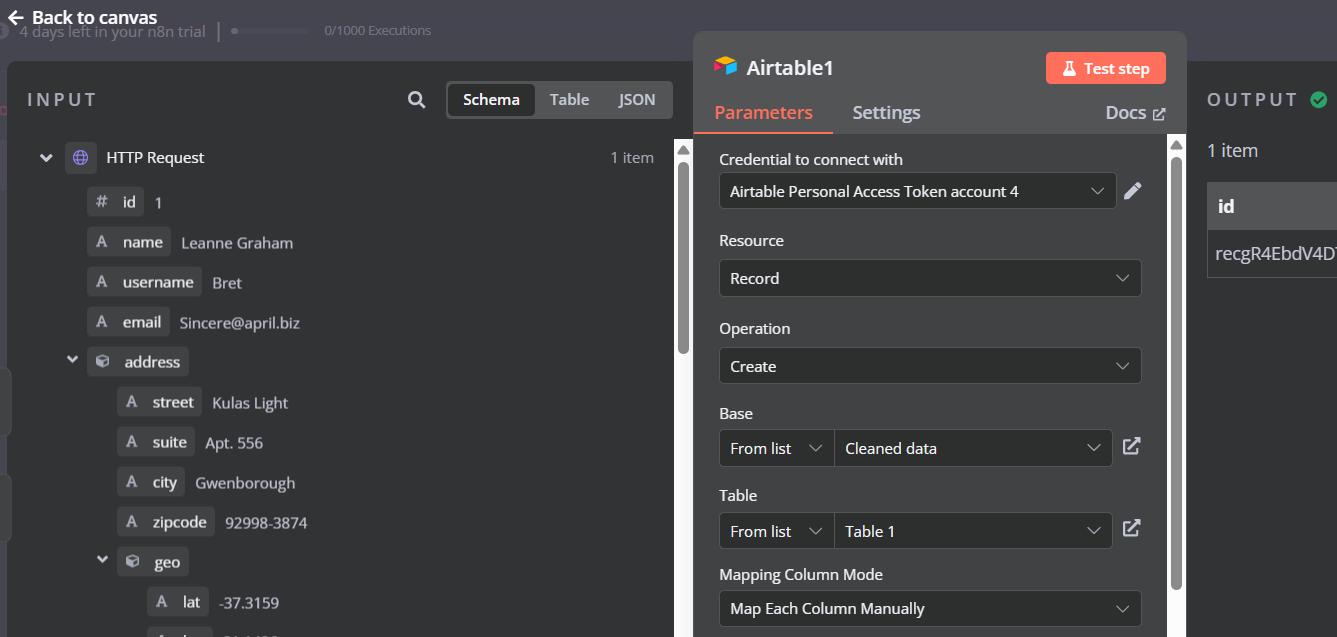Open Cleaned data base via external link icon

[1131, 448]
